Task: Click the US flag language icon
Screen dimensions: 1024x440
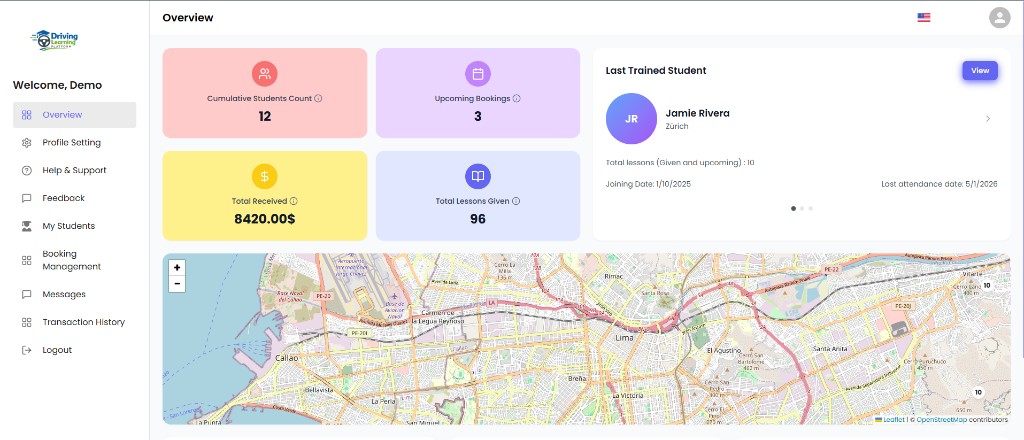Action: [923, 18]
